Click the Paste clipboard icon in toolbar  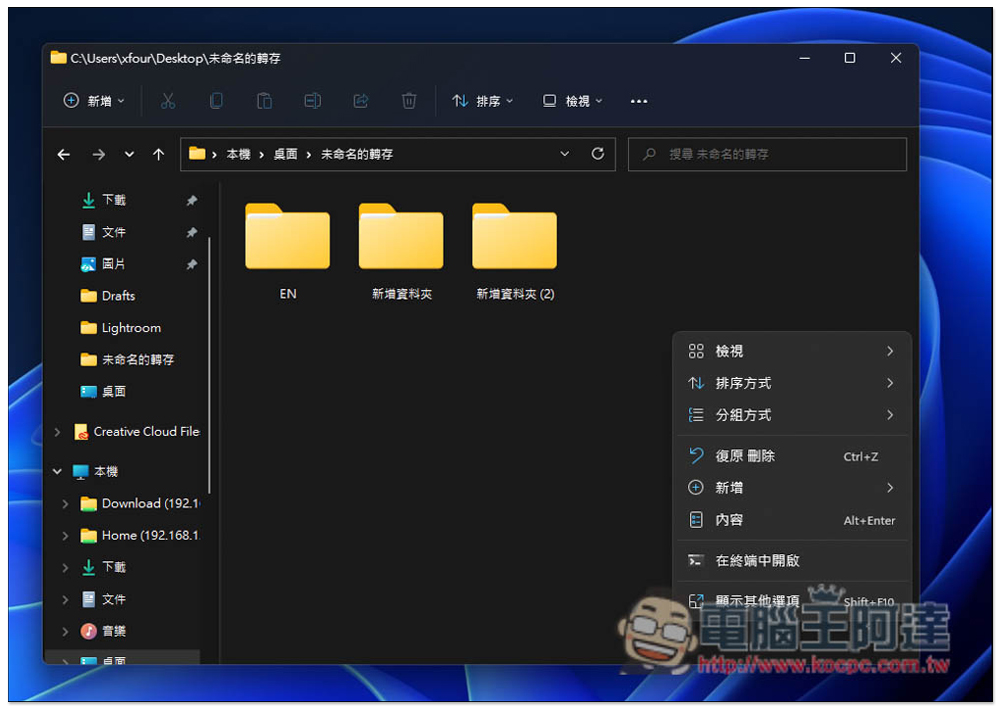tap(264, 101)
